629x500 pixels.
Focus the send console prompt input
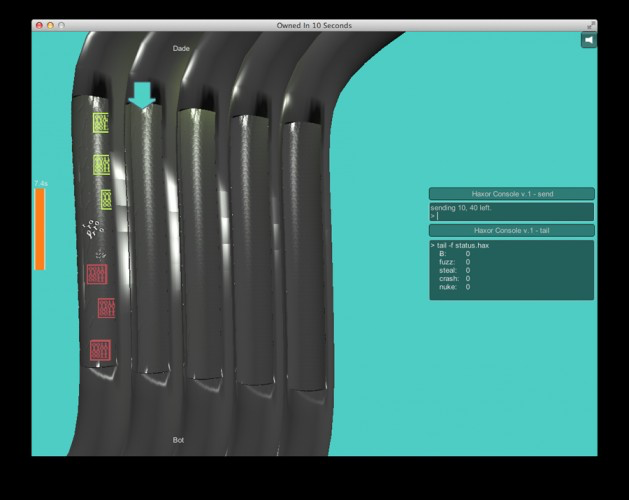[x=512, y=216]
